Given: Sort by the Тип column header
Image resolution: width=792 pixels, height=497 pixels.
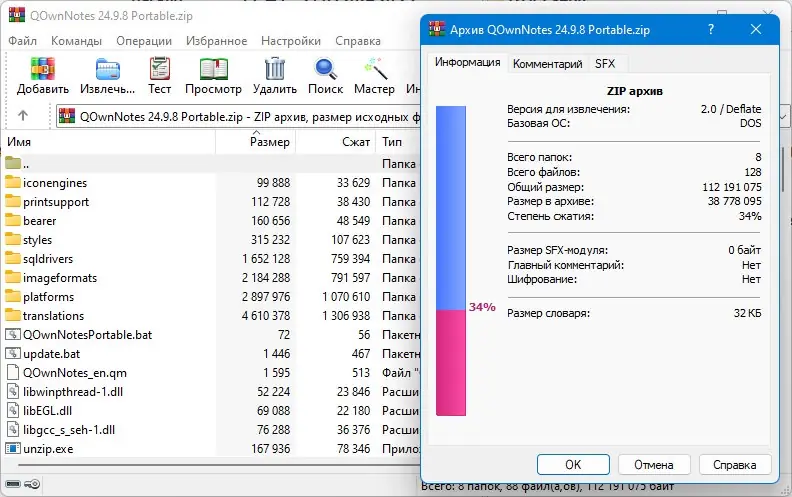Looking at the screenshot, I should click(398, 142).
